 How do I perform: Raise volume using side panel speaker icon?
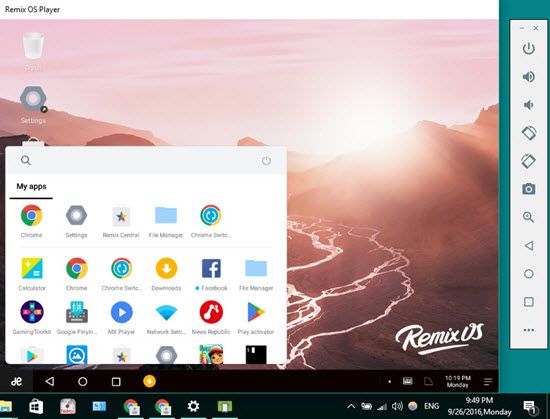click(529, 77)
